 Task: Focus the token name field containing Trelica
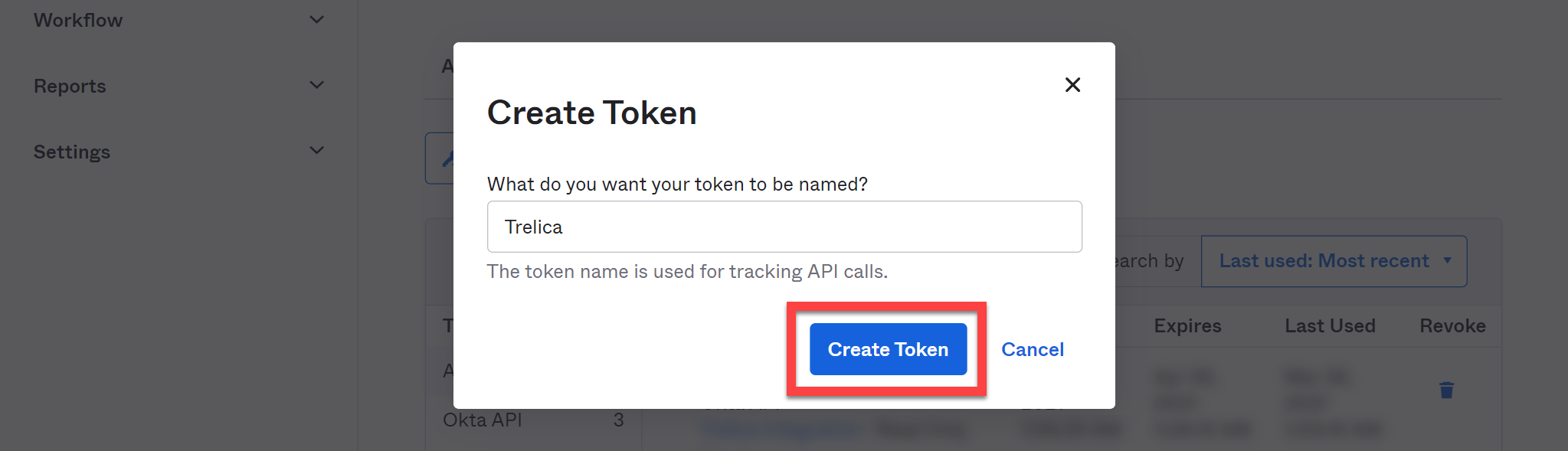784,227
